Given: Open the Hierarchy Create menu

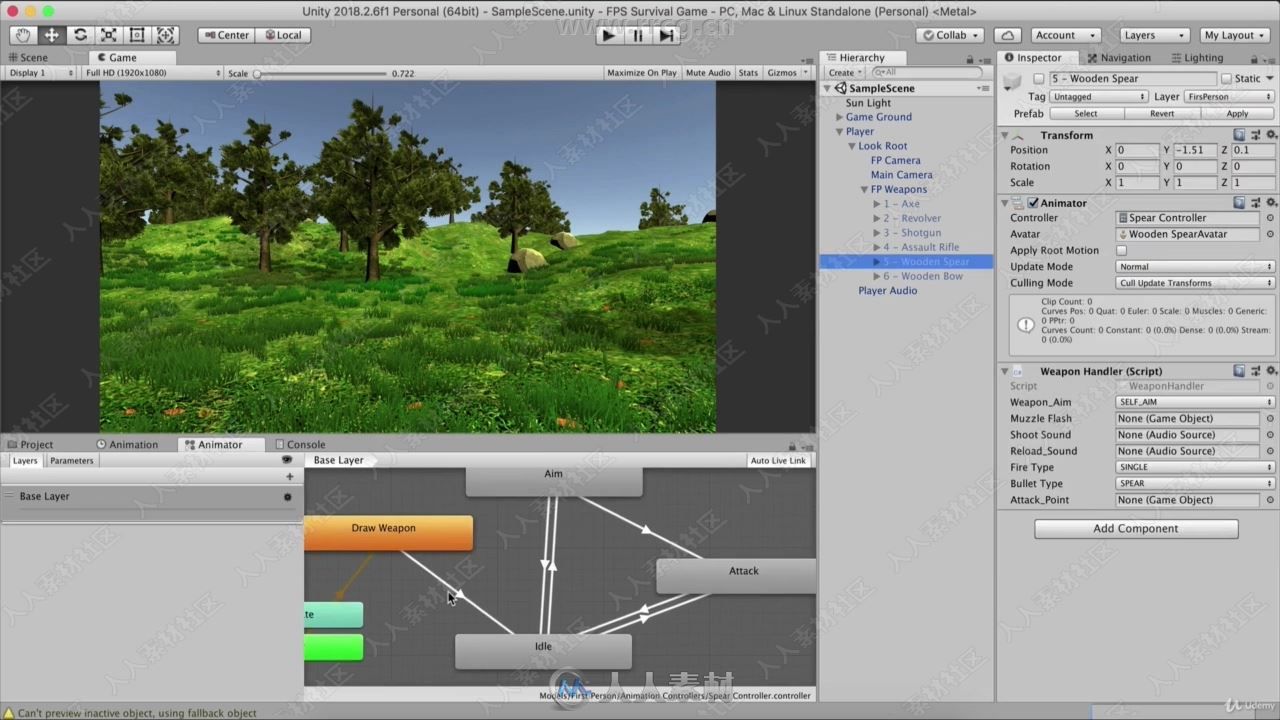Looking at the screenshot, I should tap(844, 73).
